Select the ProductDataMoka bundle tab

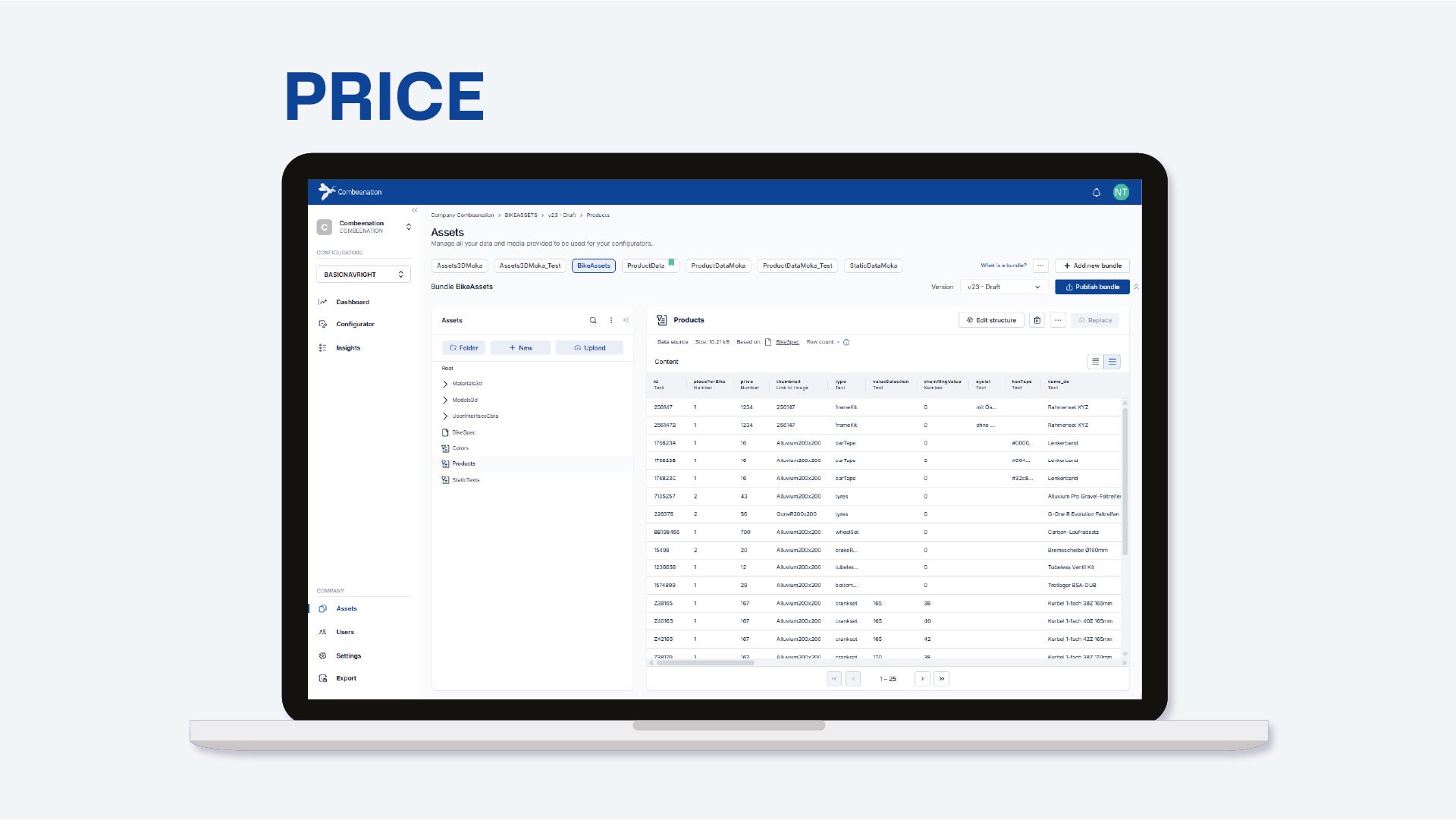[718, 265]
